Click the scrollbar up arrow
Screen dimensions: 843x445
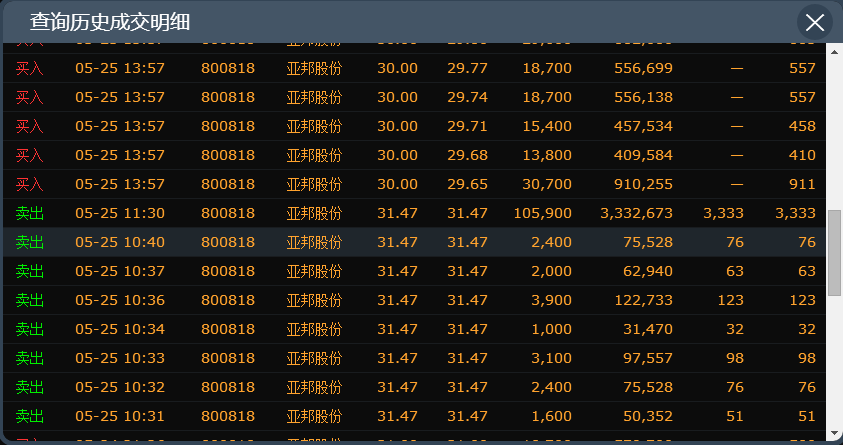[834, 52]
